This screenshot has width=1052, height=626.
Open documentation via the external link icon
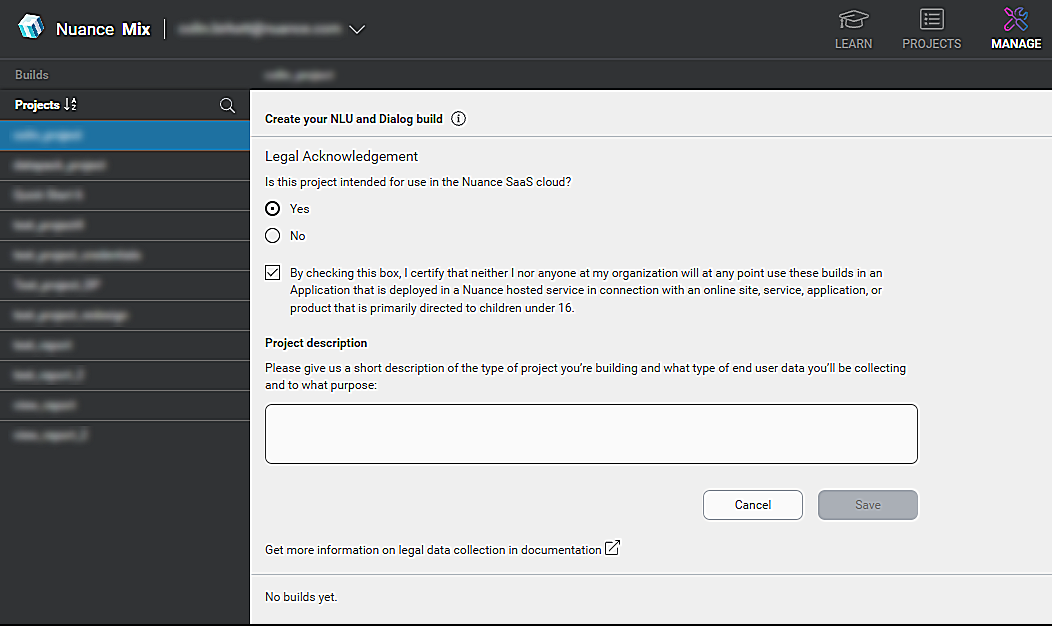[613, 547]
